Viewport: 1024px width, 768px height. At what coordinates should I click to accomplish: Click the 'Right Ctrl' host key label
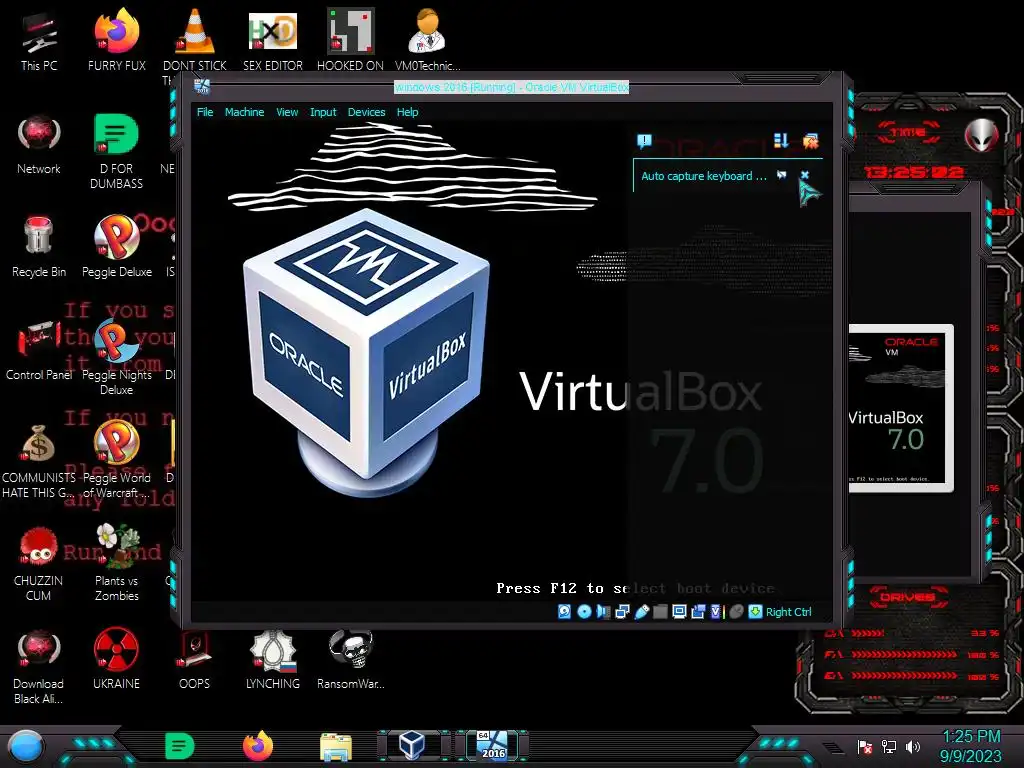point(788,612)
